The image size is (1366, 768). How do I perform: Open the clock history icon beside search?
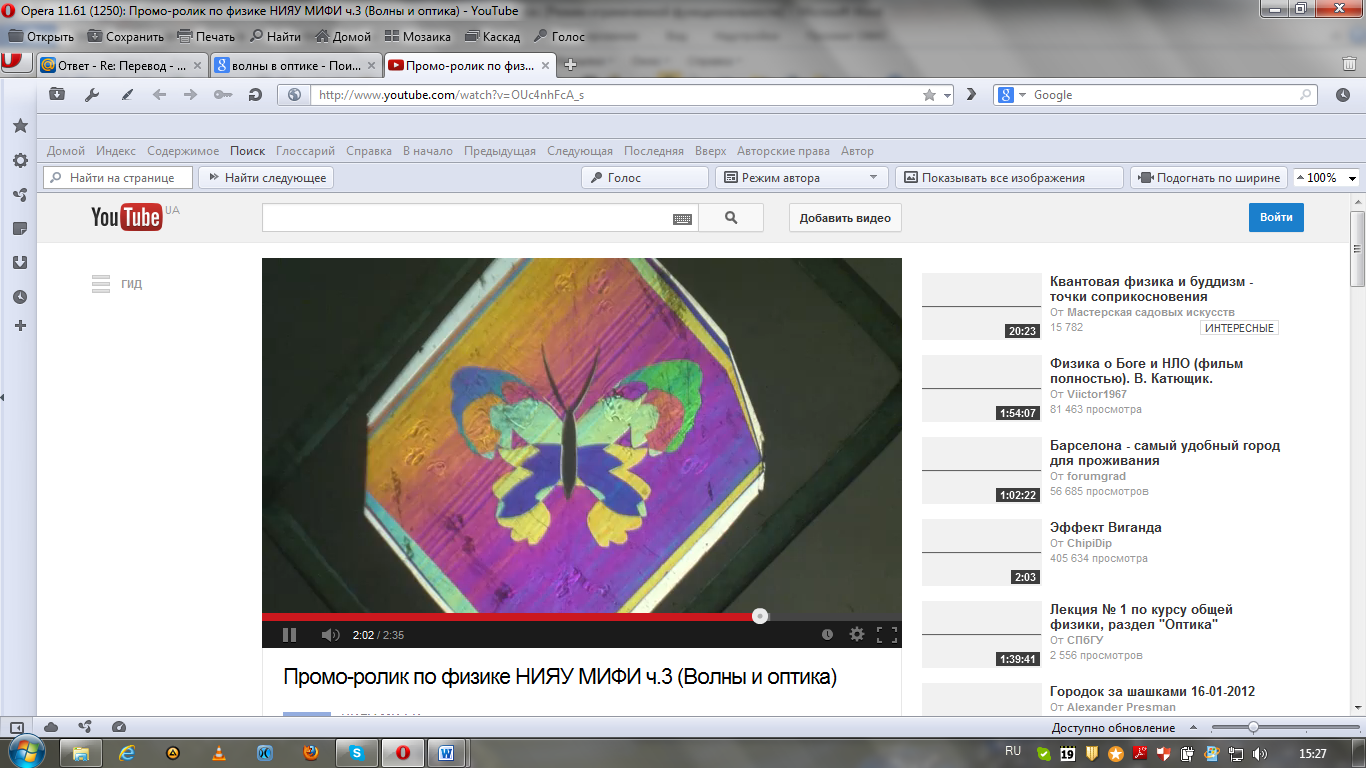pyautogui.click(x=1342, y=95)
